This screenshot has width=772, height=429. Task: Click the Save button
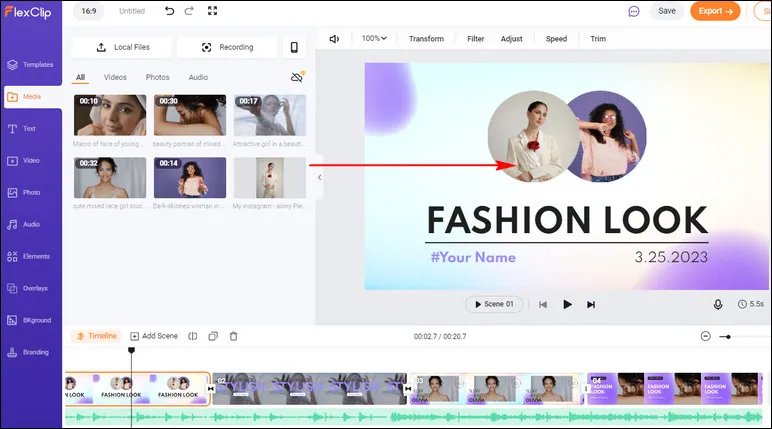pos(667,11)
